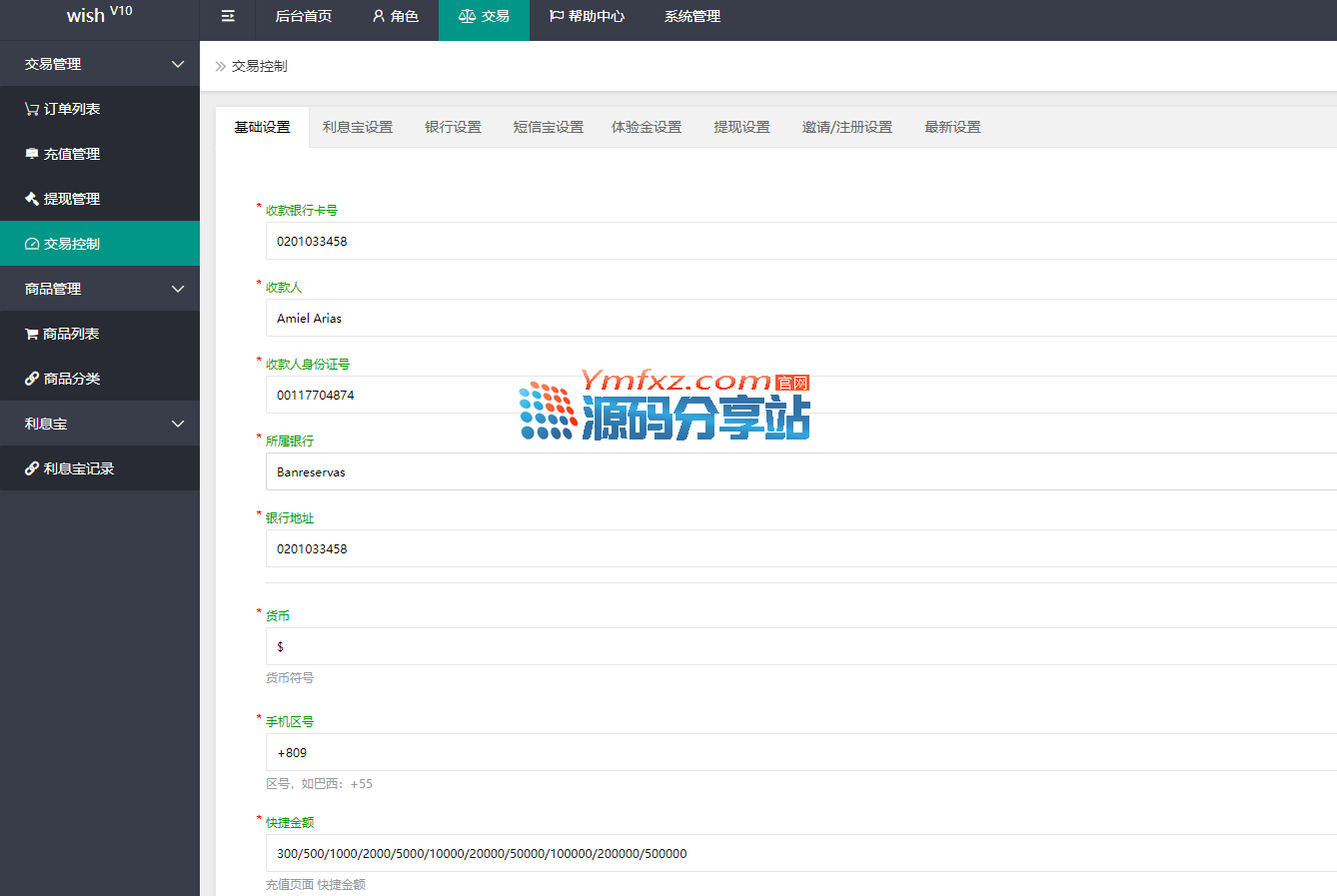This screenshot has height=896, width=1337.
Task: Click the gavel icon beside 提现管理
Action: coord(32,199)
